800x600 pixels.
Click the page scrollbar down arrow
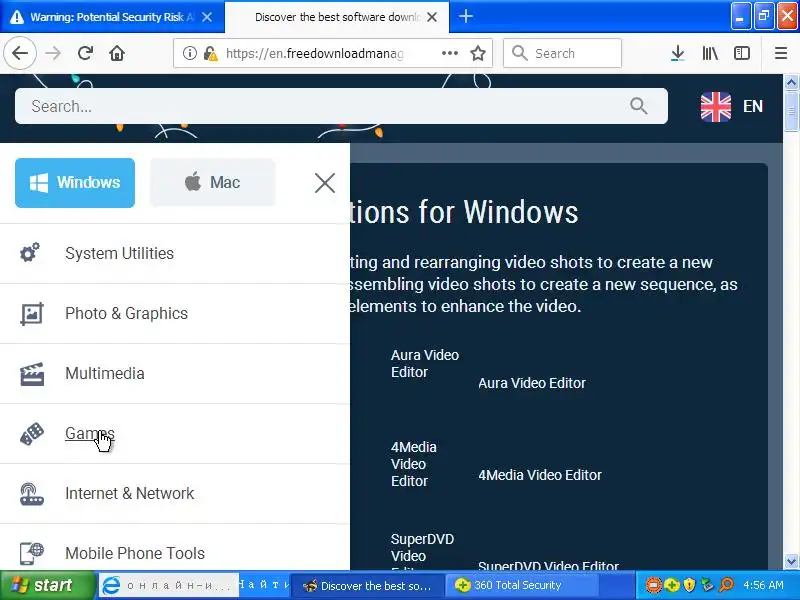791,562
